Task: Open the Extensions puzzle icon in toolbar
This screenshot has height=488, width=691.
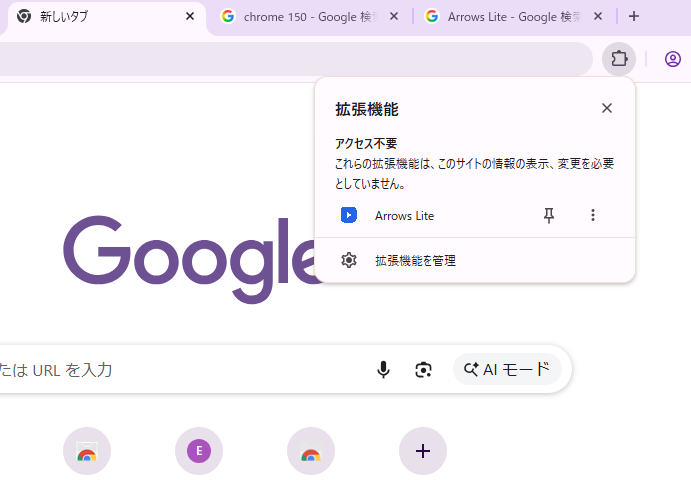Action: 619,59
